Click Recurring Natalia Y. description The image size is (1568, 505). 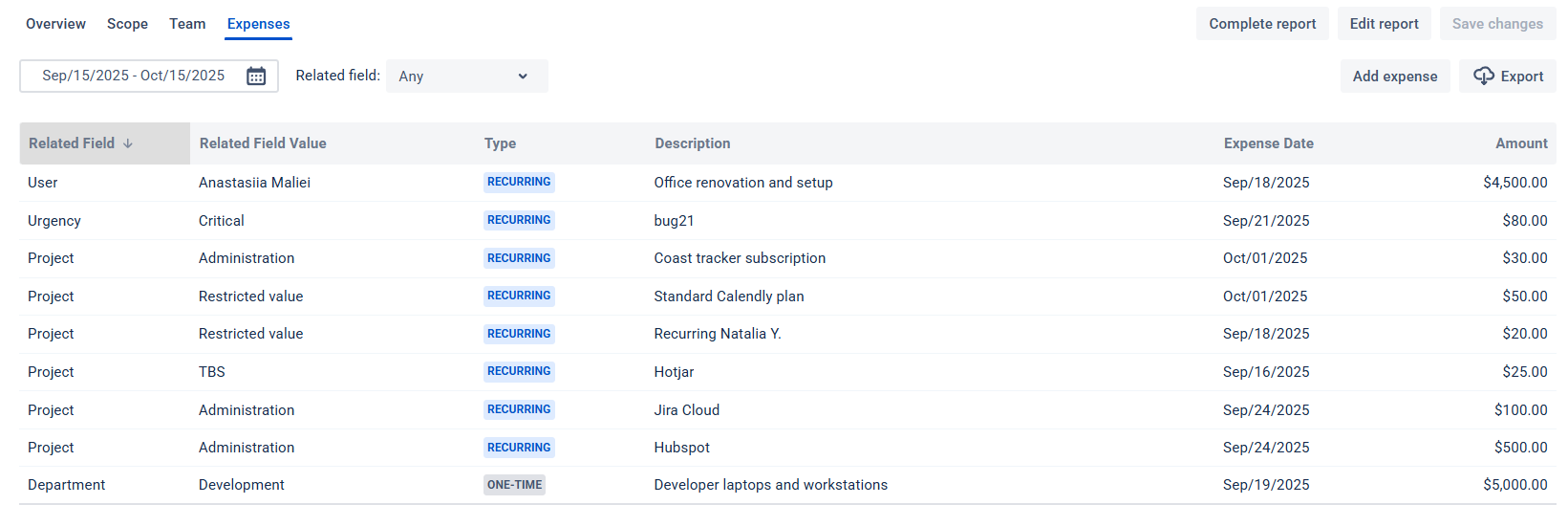point(718,334)
